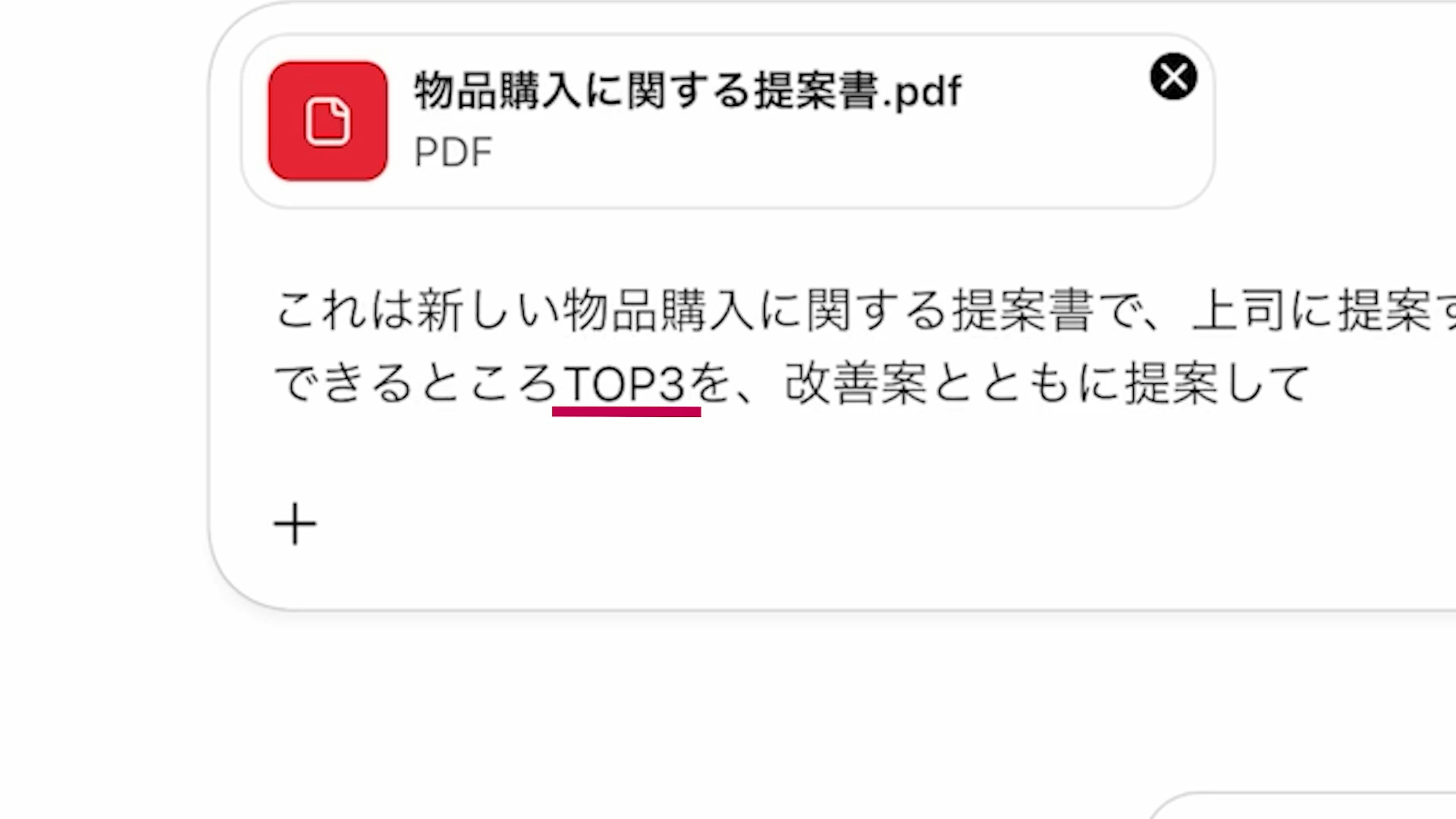The width and height of the screenshot is (1456, 819).
Task: Open the plus attachment menu
Action: point(295,524)
